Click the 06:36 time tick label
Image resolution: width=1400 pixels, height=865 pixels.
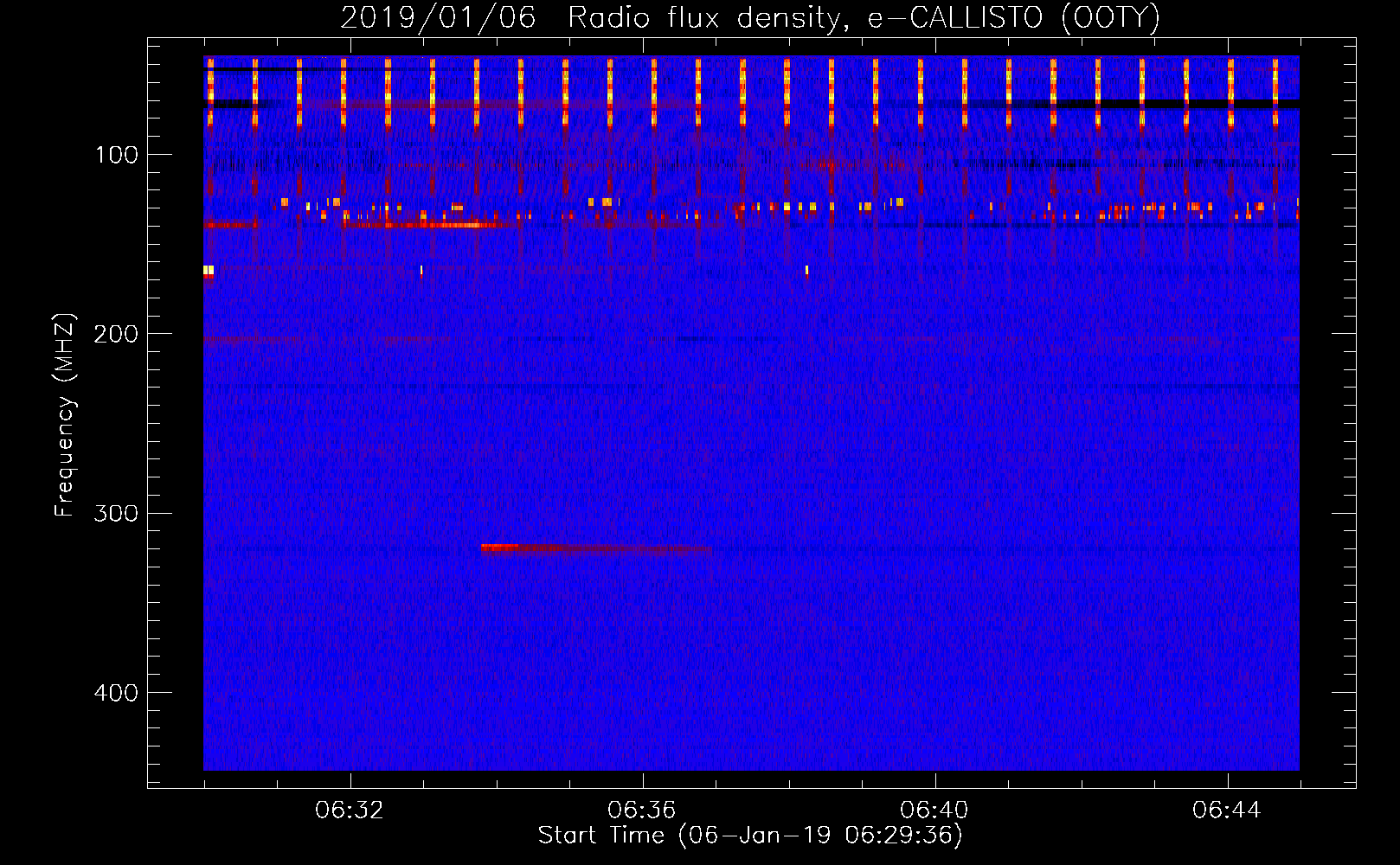[642, 811]
